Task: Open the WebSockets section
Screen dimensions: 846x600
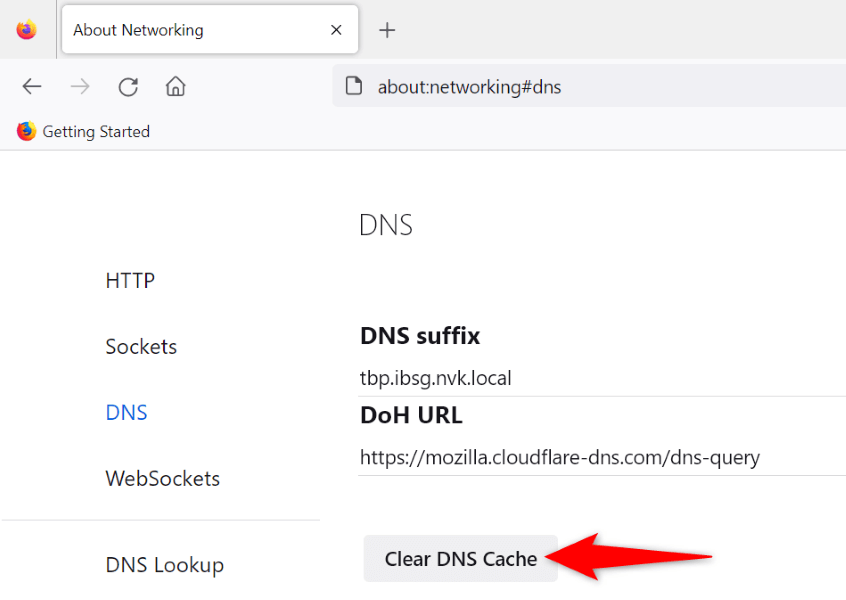Action: pyautogui.click(x=162, y=479)
